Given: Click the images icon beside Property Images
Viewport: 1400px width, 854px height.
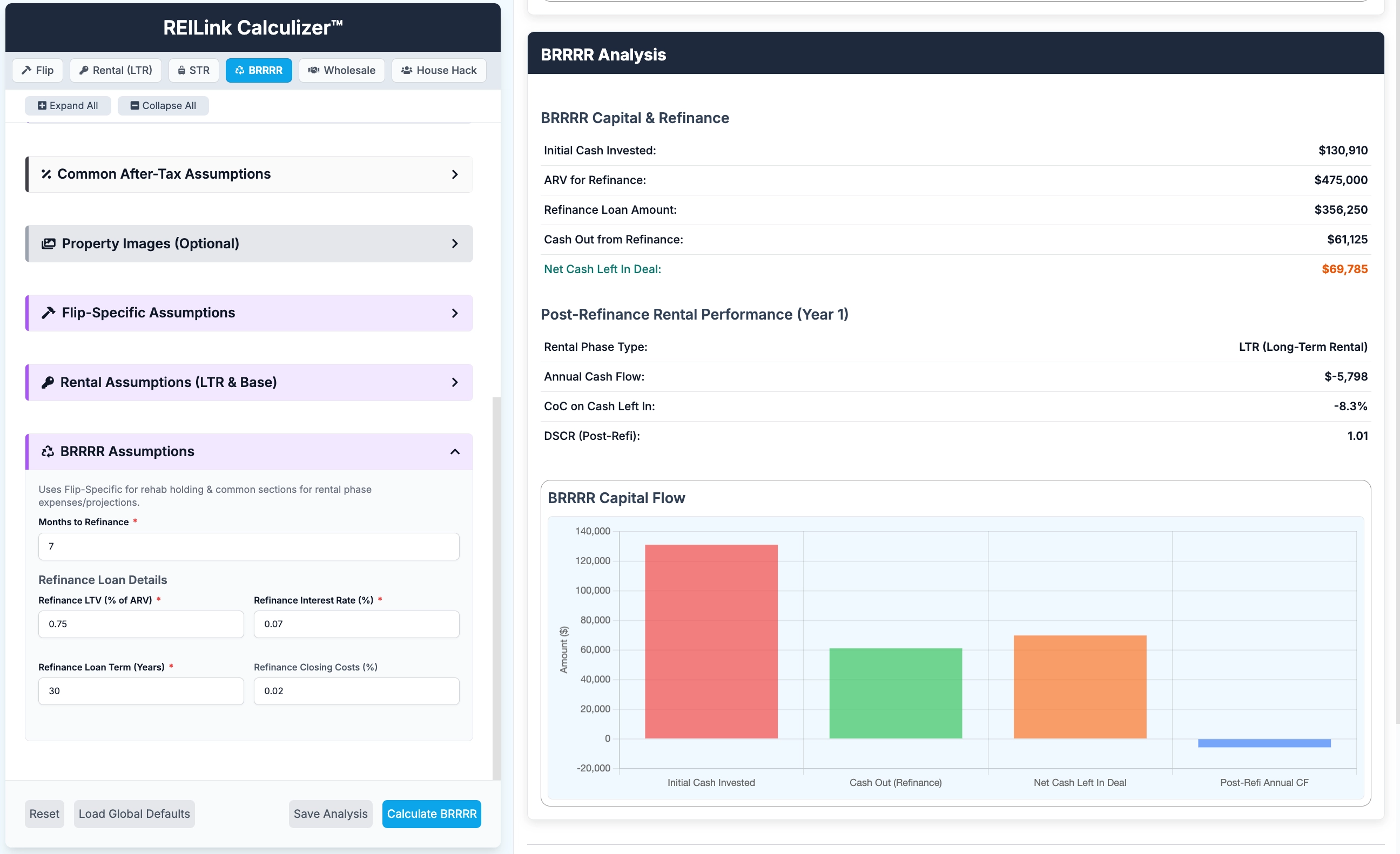Looking at the screenshot, I should point(48,243).
